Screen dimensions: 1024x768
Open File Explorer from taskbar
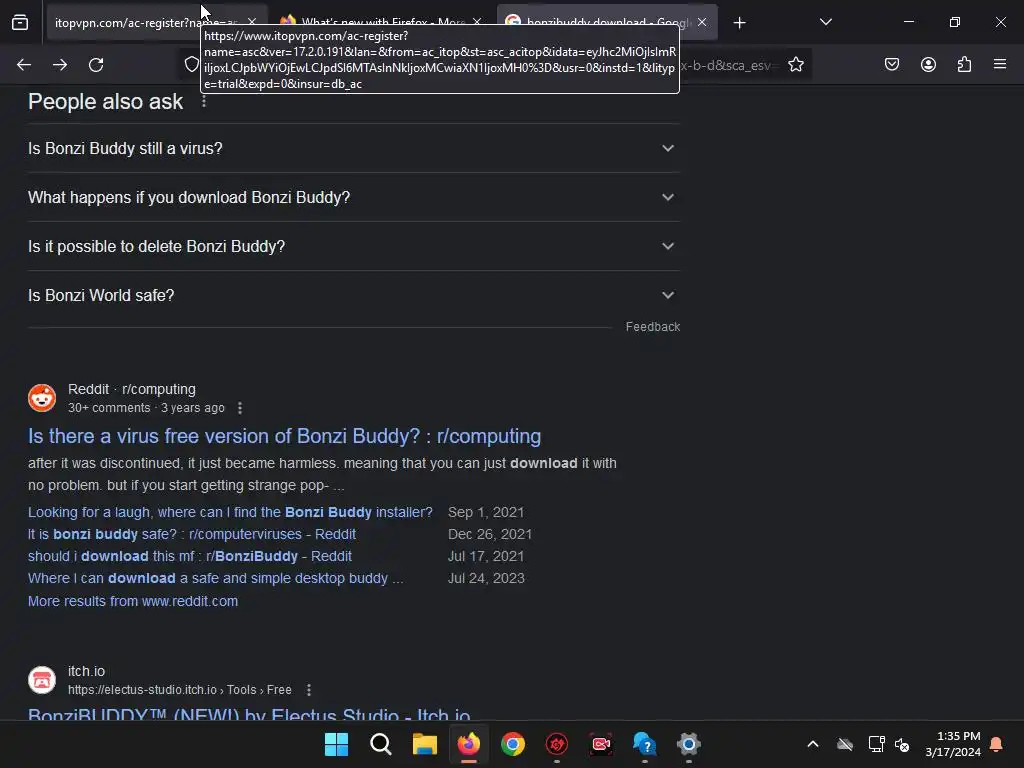[x=424, y=744]
